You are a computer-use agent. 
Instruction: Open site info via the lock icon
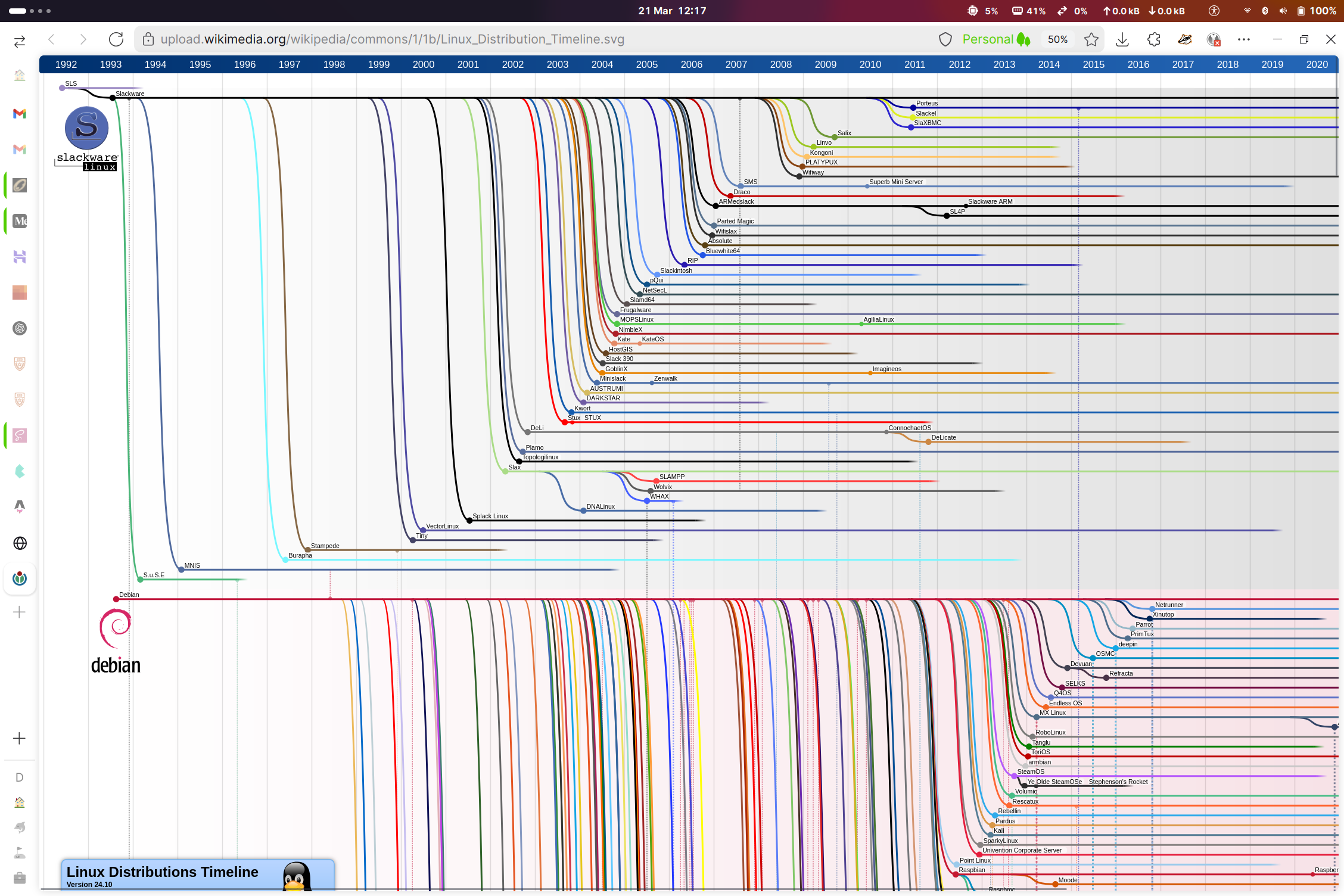pos(148,39)
